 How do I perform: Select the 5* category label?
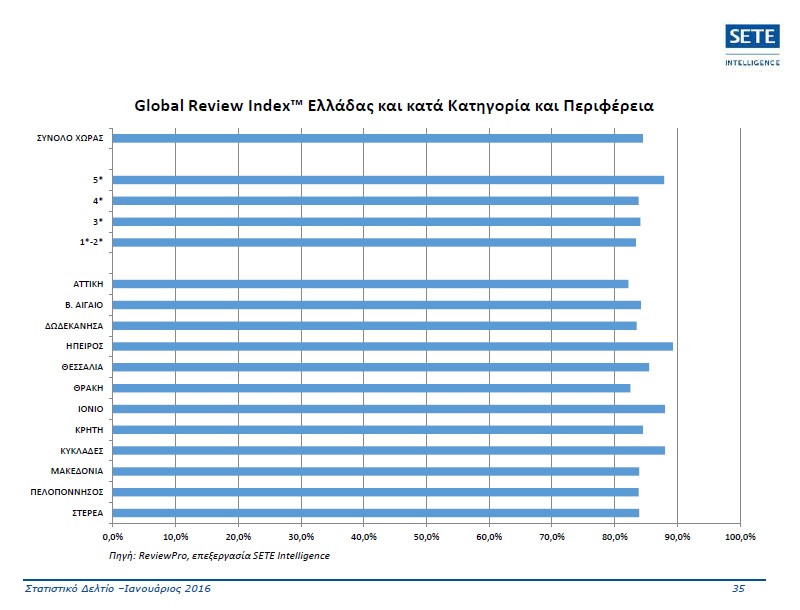point(97,180)
